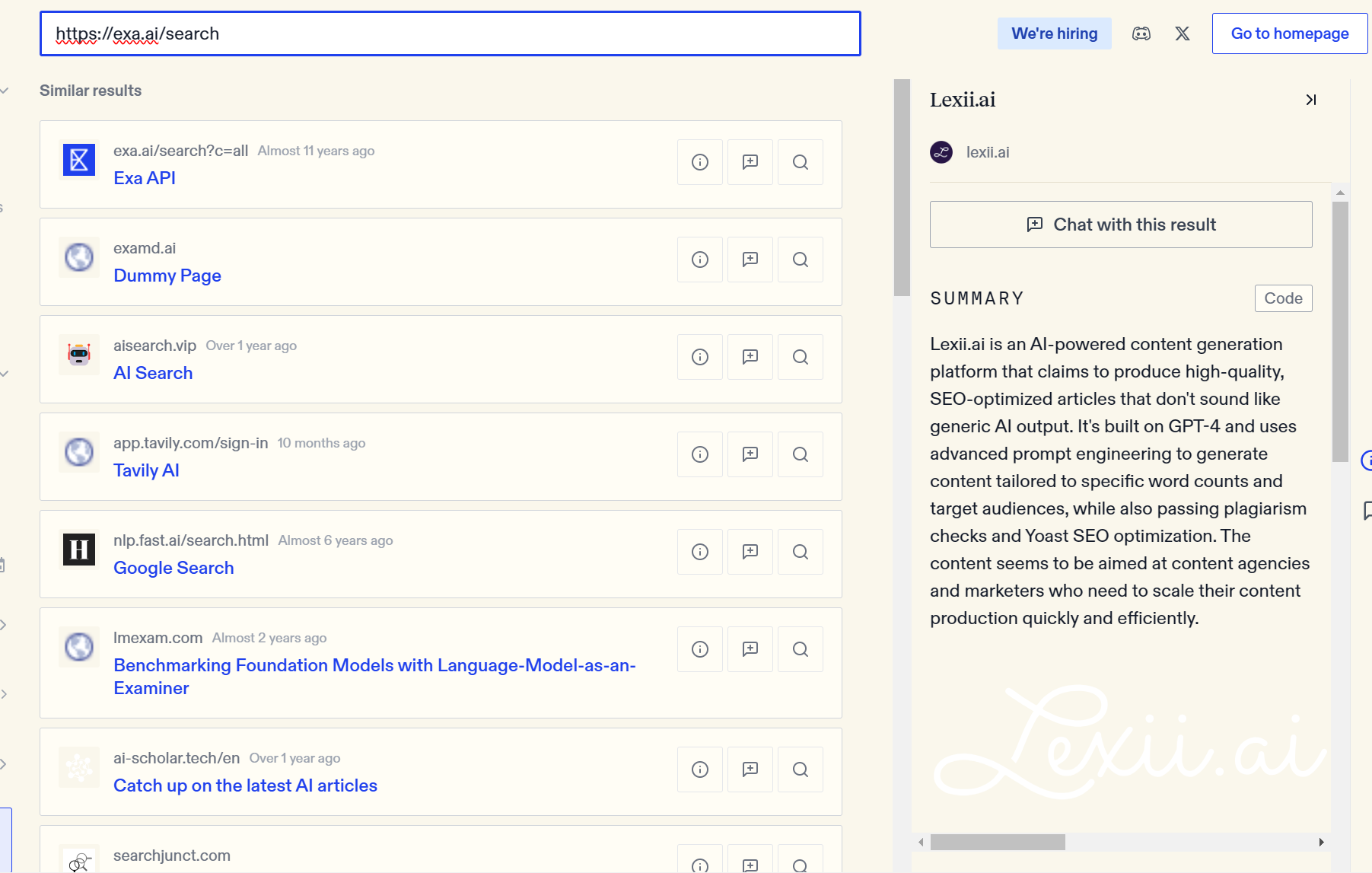The image size is (1372, 873).
Task: Open the Catch up on latest AI articles link
Action: coord(245,785)
